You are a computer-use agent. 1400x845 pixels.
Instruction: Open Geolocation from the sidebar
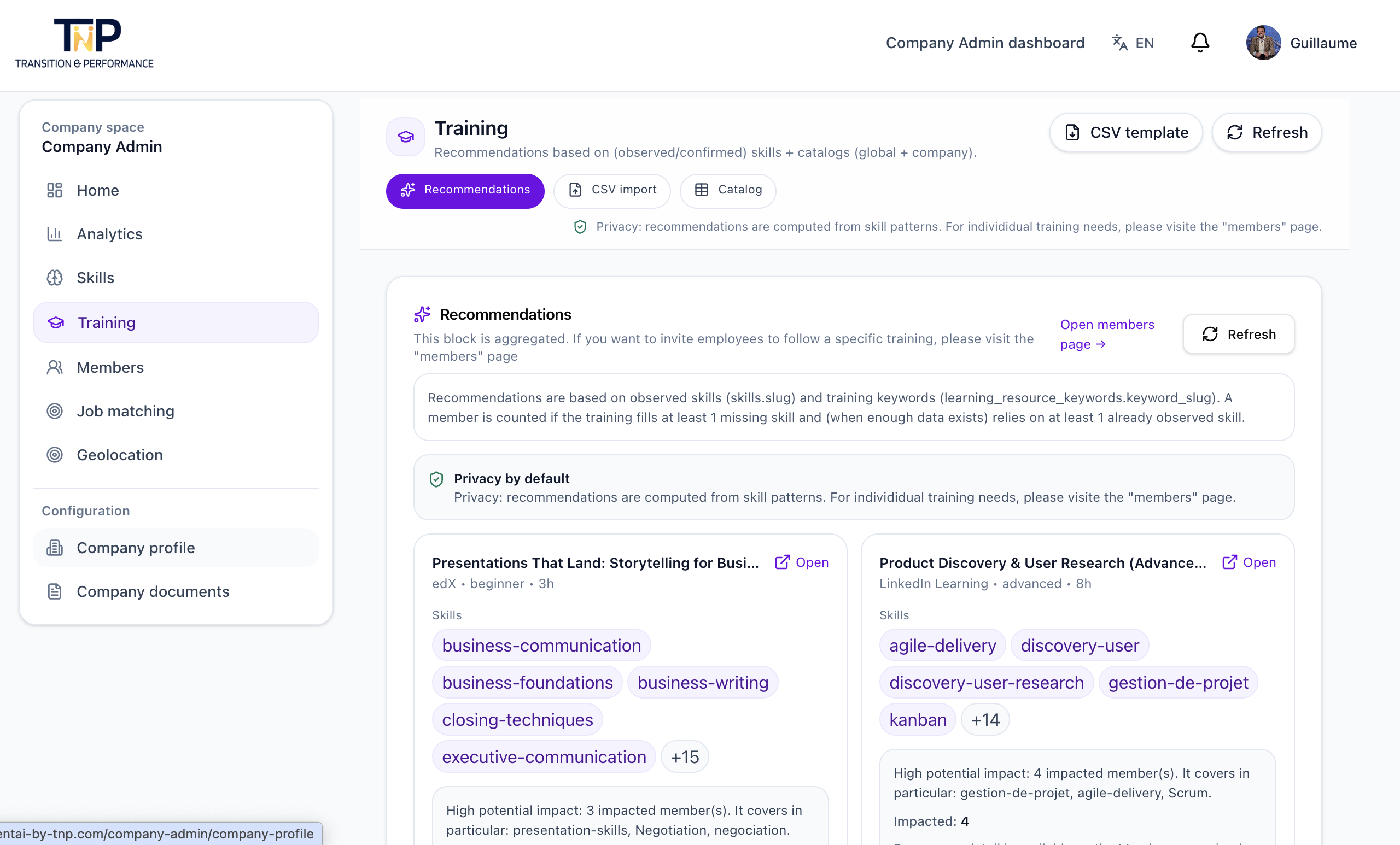tap(119, 455)
